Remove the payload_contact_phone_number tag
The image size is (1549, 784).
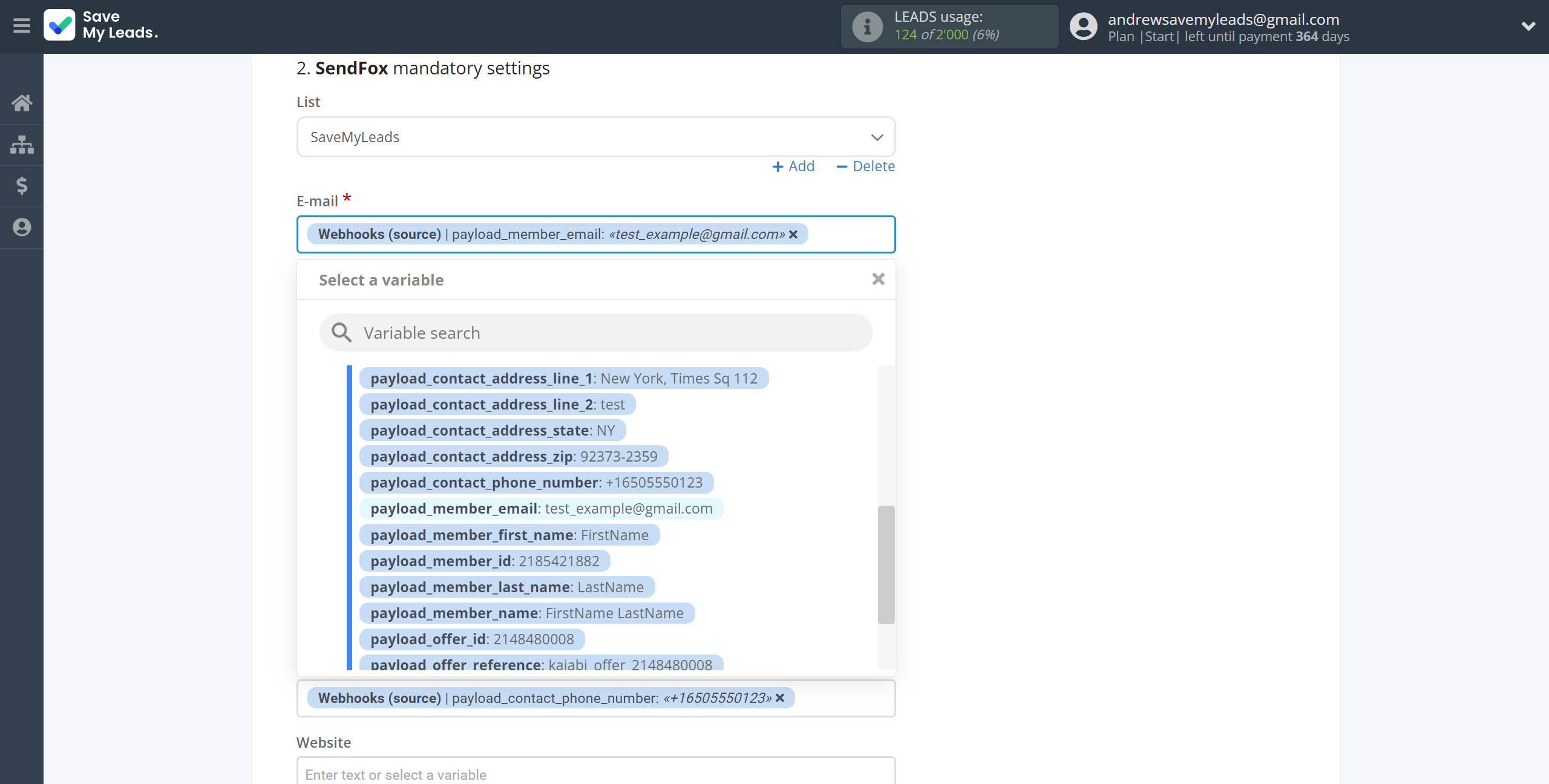click(x=780, y=698)
